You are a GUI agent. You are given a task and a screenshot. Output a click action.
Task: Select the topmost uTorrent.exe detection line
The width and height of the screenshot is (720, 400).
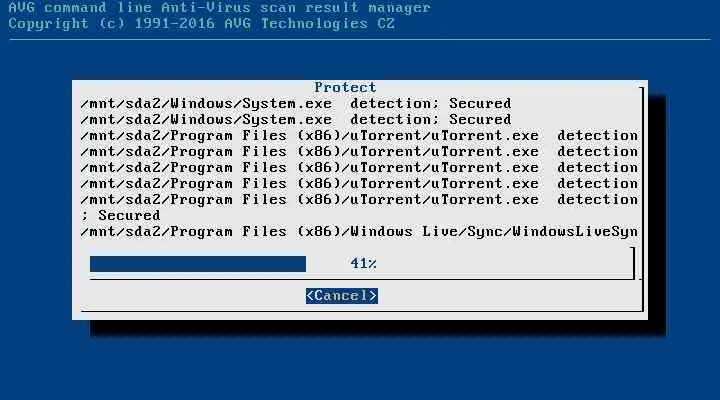pos(359,135)
